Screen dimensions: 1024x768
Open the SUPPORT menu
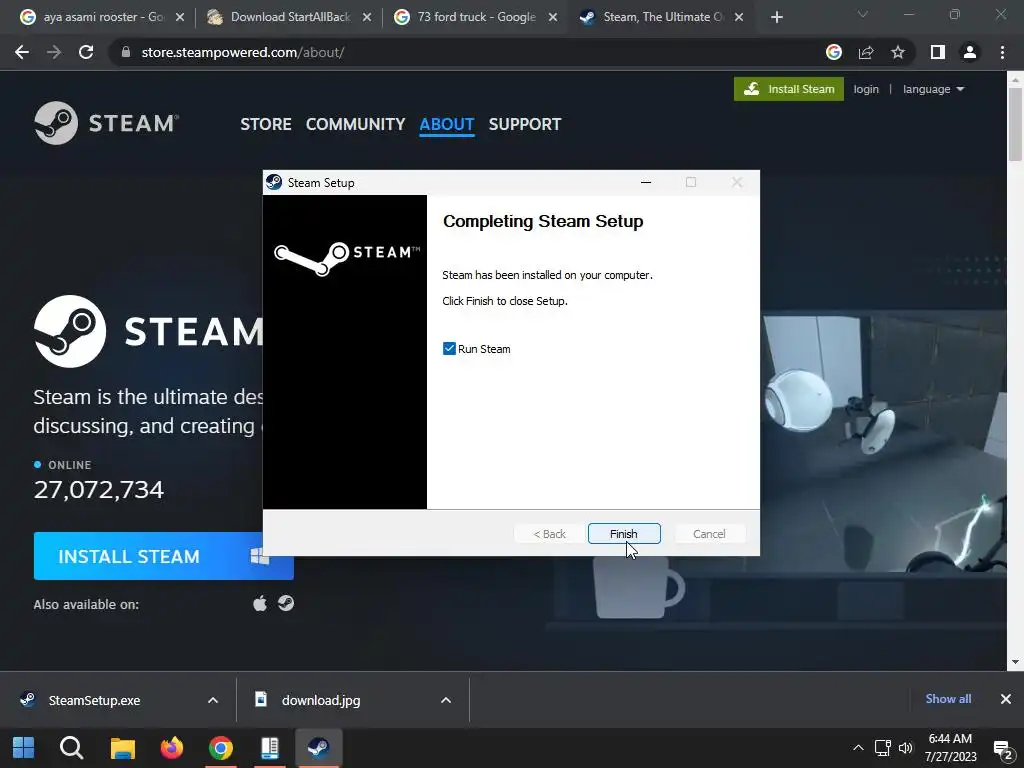point(525,124)
